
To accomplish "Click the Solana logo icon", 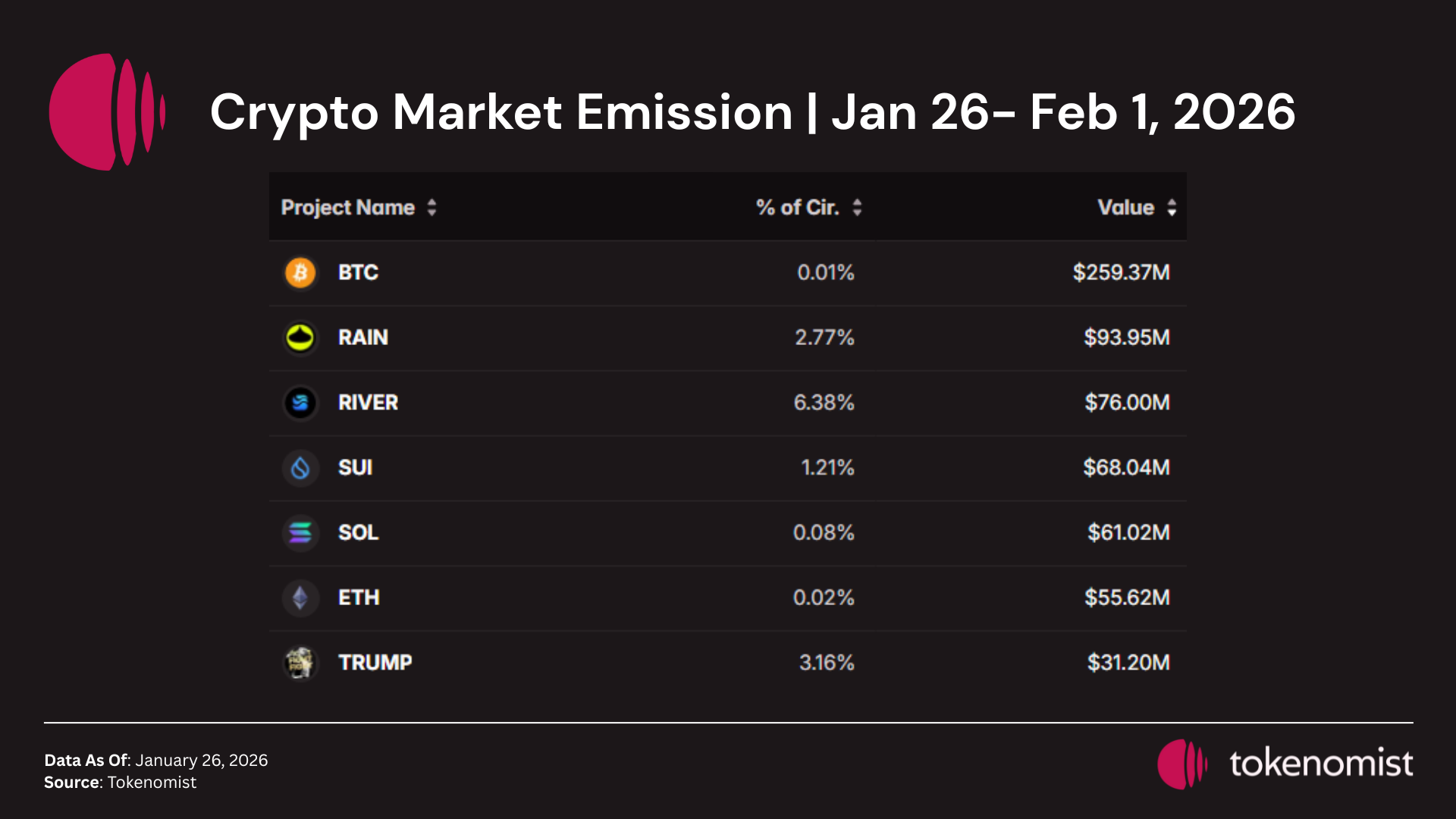I will pos(300,533).
